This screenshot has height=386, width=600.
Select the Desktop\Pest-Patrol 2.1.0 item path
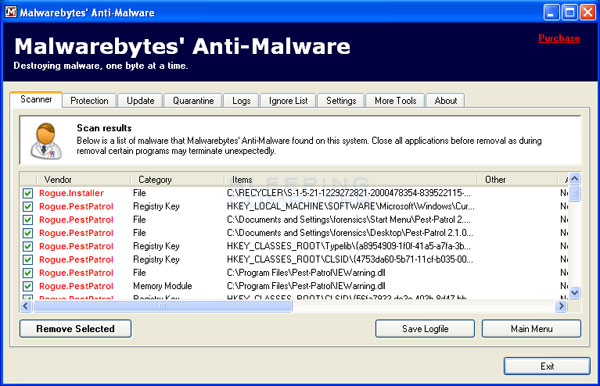pos(350,233)
